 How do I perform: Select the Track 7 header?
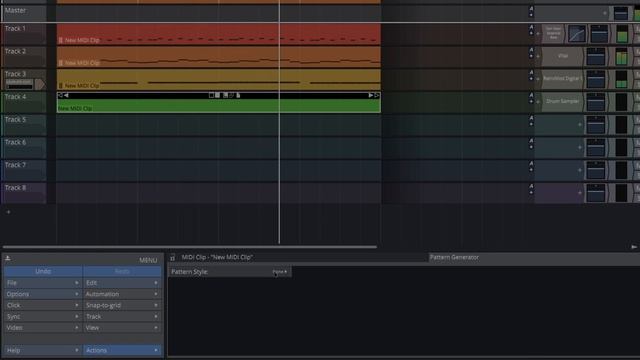click(x=24, y=170)
